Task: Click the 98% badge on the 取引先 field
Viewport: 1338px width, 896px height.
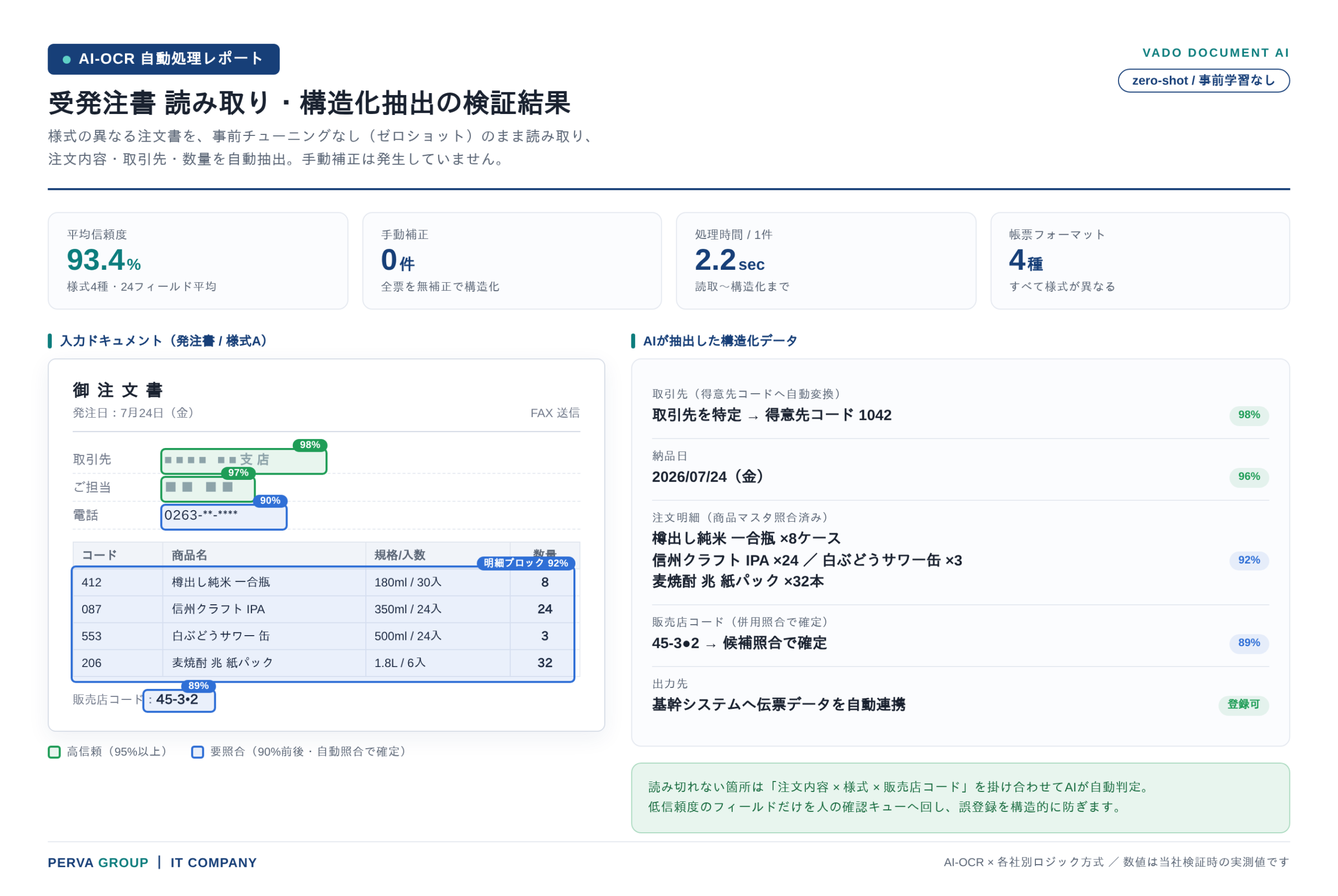Action: pos(309,444)
